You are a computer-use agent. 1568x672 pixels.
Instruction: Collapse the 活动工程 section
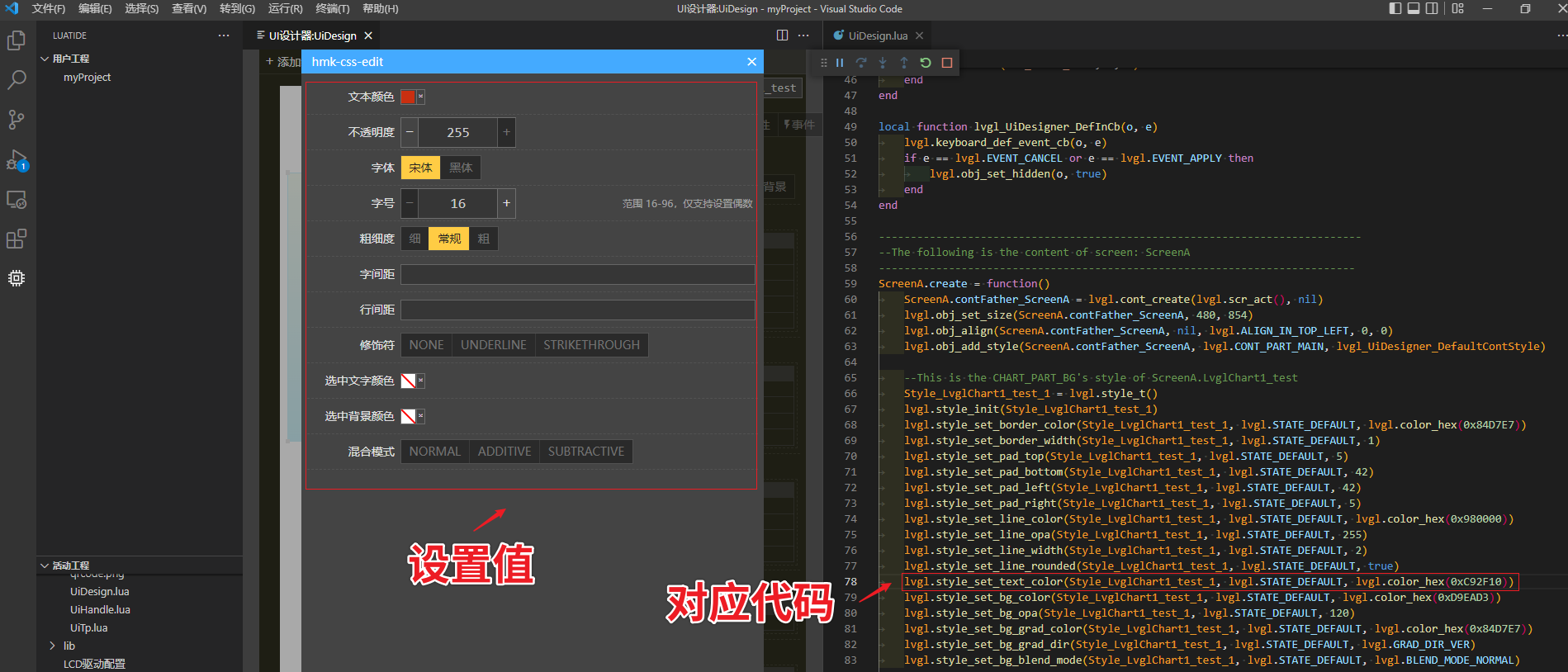[x=45, y=566]
